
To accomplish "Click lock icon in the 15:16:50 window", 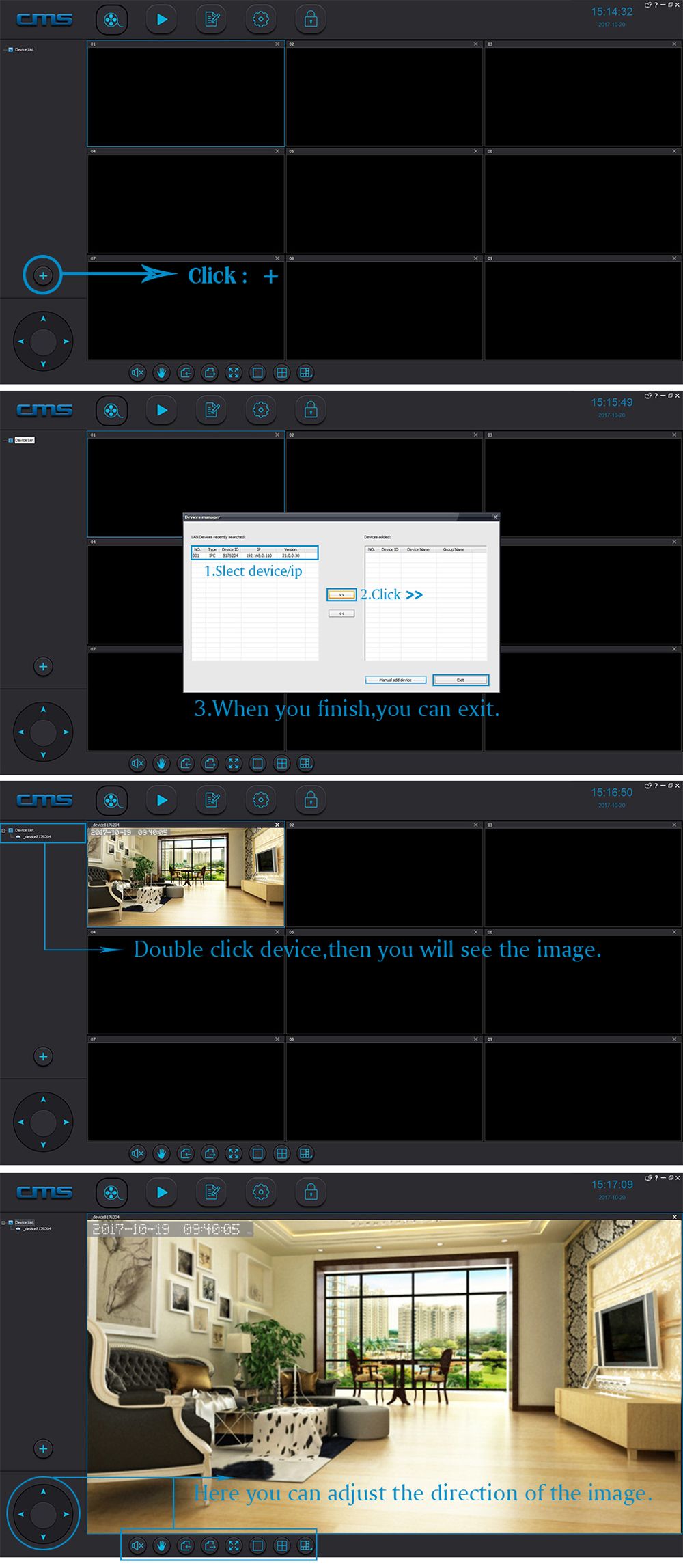I will point(311,799).
